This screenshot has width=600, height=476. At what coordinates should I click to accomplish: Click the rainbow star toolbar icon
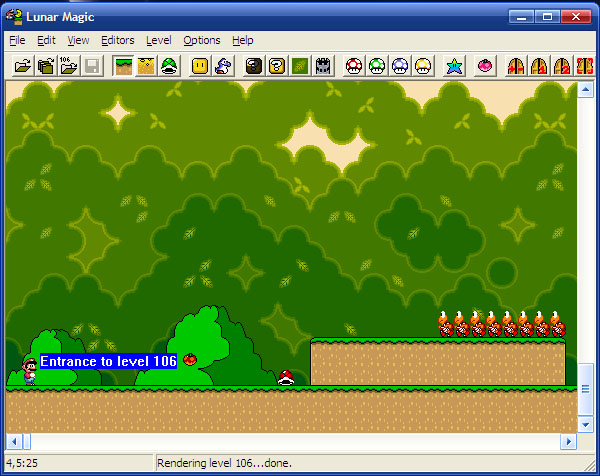coord(454,66)
